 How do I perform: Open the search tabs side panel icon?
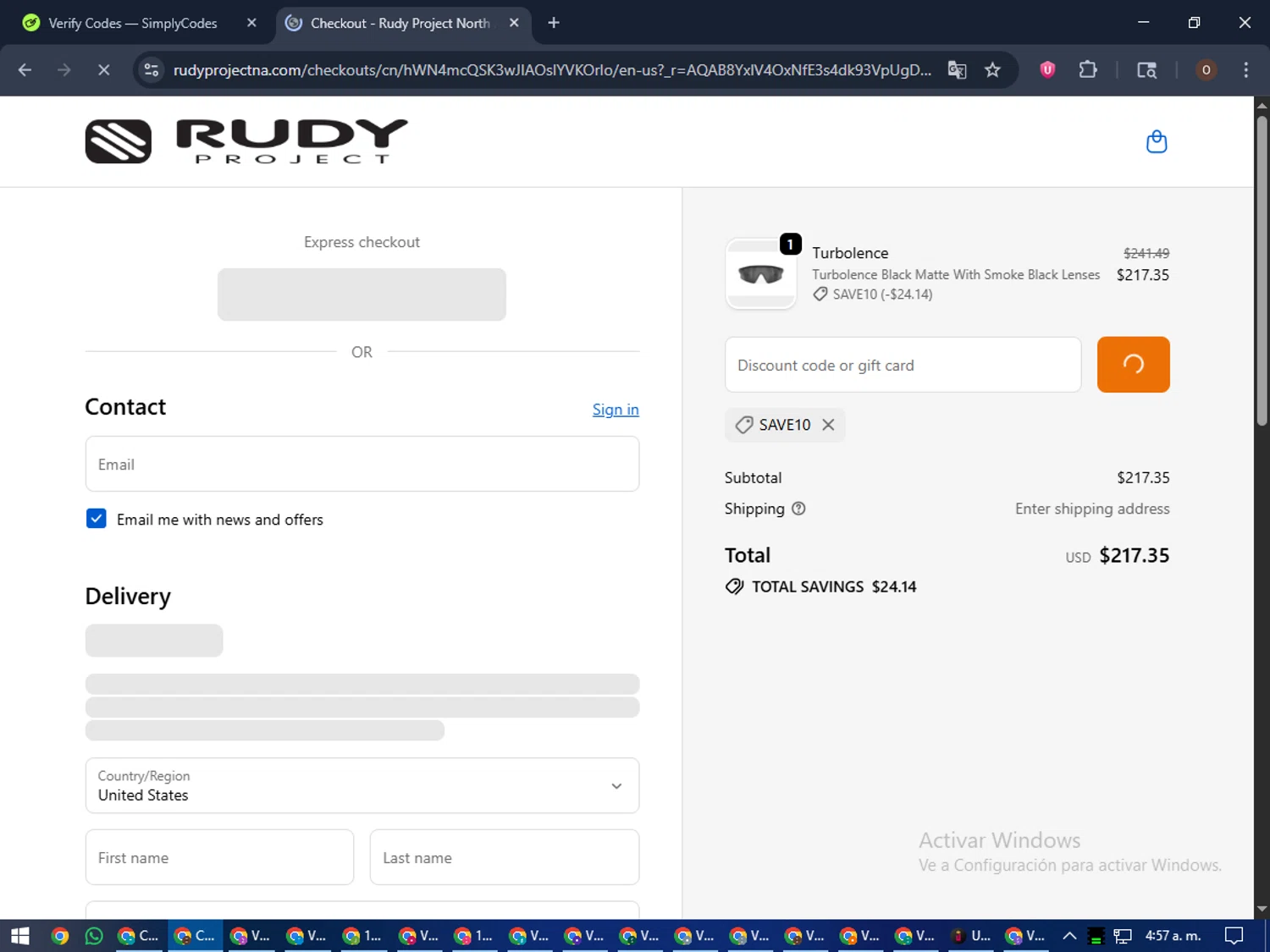pyautogui.click(x=1146, y=70)
